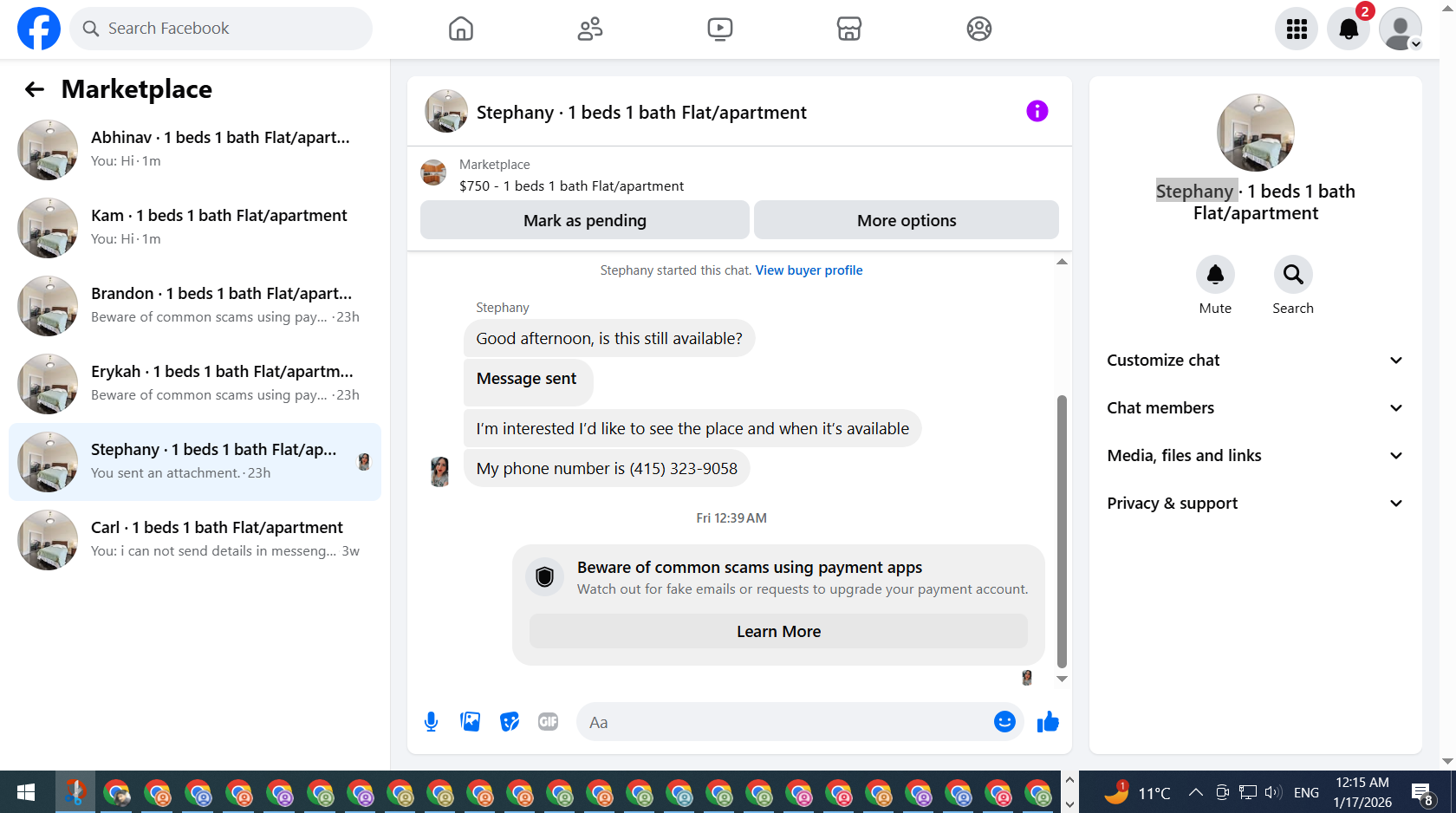
Task: Open the $750 listing link
Action: pyautogui.click(x=571, y=186)
